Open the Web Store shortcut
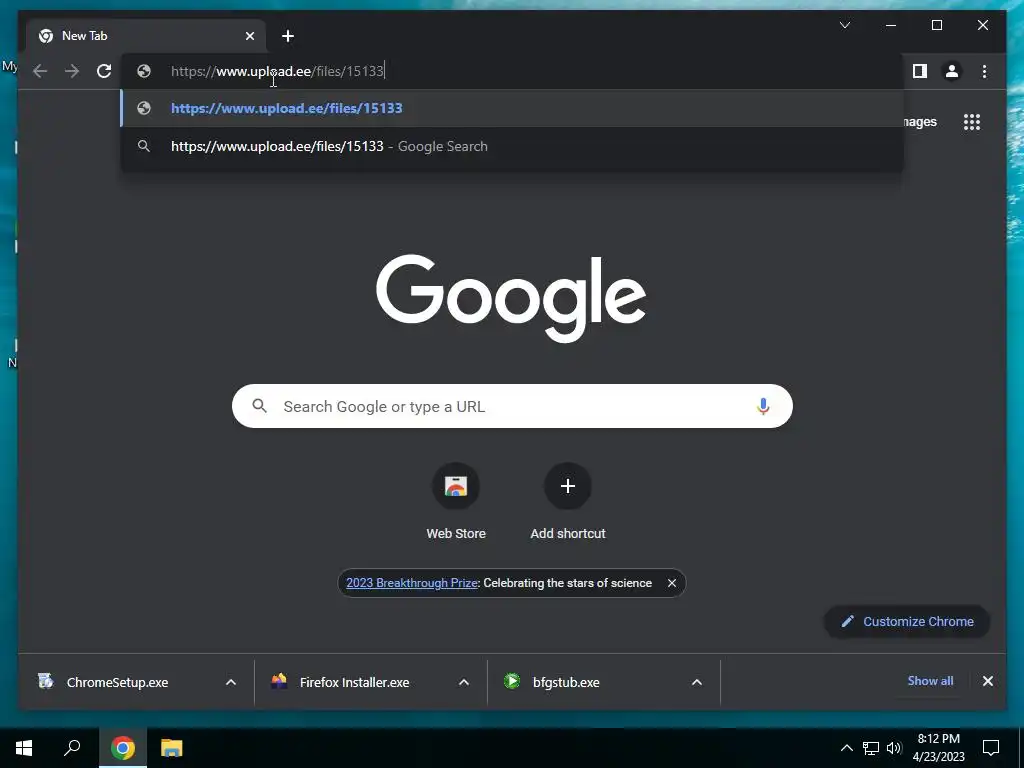The image size is (1024, 768). [x=456, y=502]
